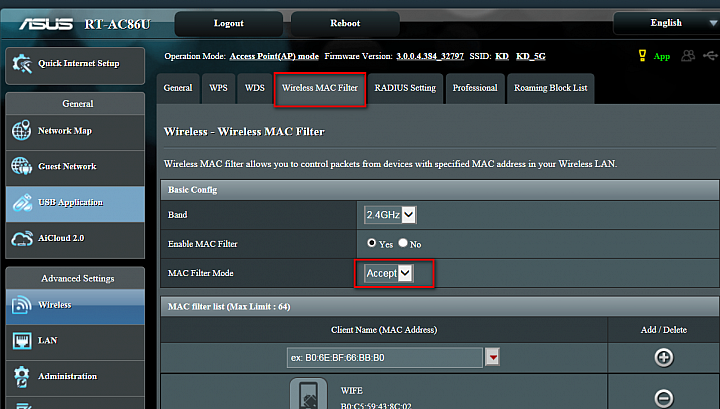Screen dimensions: 720x409
Task: Select the USB Application icon
Action: (22, 202)
